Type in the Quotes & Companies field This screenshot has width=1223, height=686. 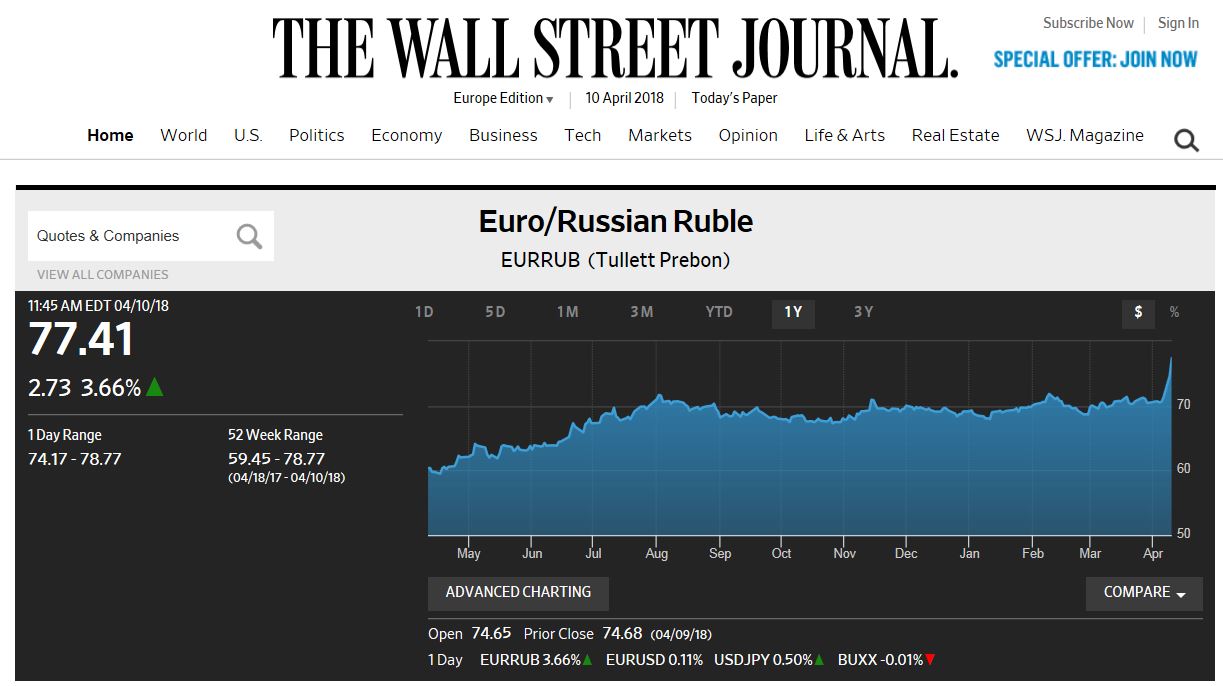pyautogui.click(x=130, y=236)
